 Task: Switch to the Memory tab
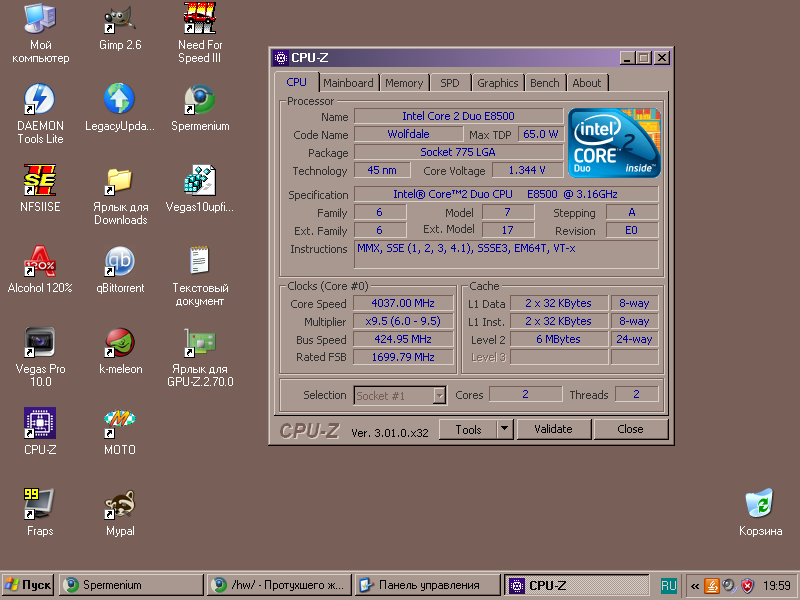(404, 83)
